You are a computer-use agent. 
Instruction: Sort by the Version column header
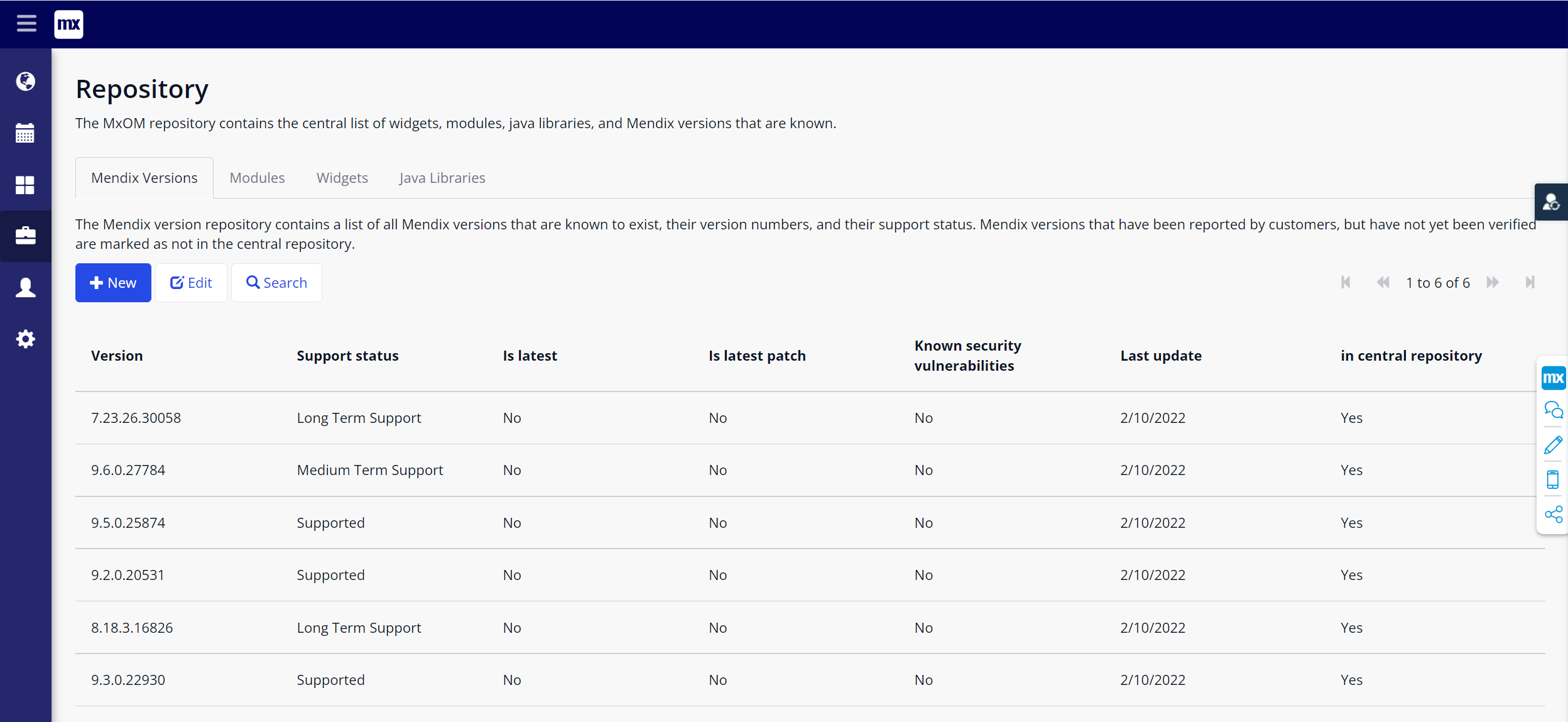117,356
